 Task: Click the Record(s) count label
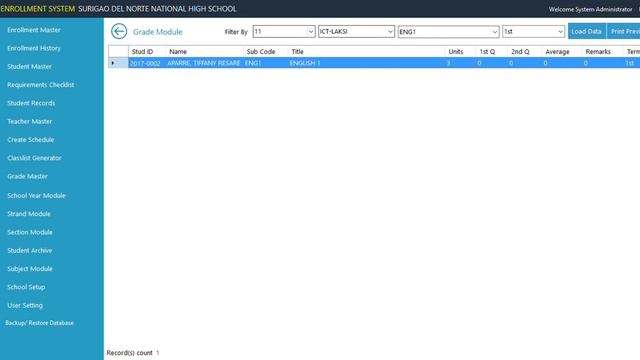[129, 353]
